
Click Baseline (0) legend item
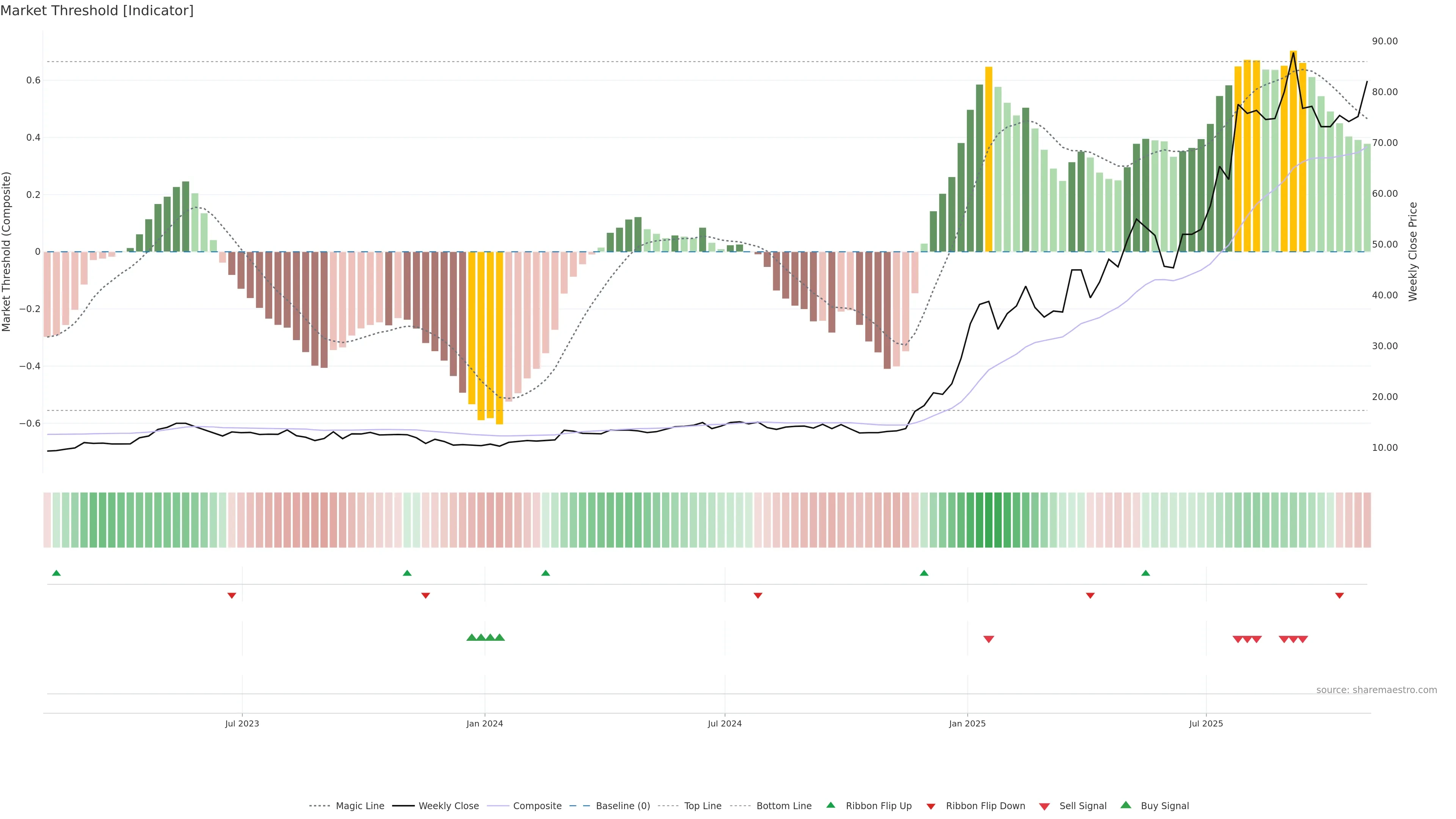click(623, 806)
